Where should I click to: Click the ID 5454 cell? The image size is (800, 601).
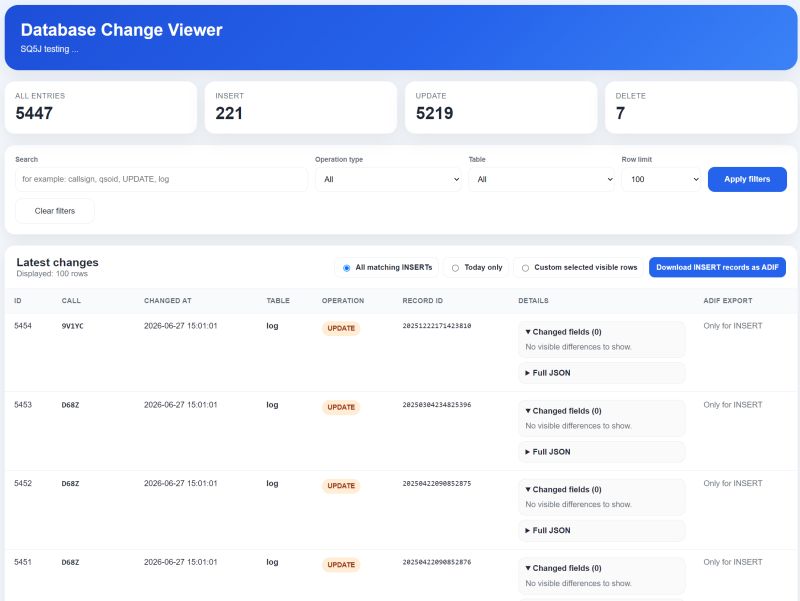pos(23,325)
